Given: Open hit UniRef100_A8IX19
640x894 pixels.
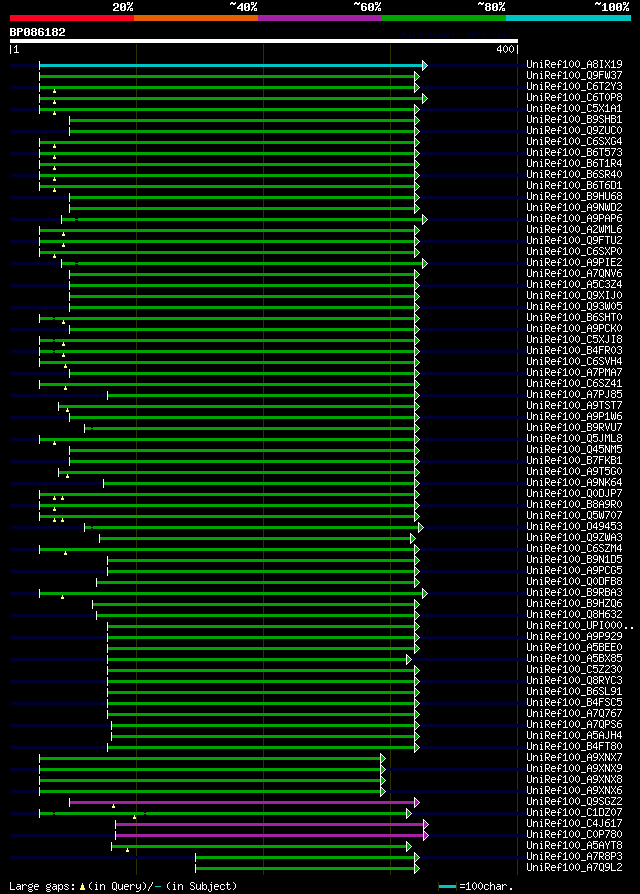Looking at the screenshot, I should 574,64.
